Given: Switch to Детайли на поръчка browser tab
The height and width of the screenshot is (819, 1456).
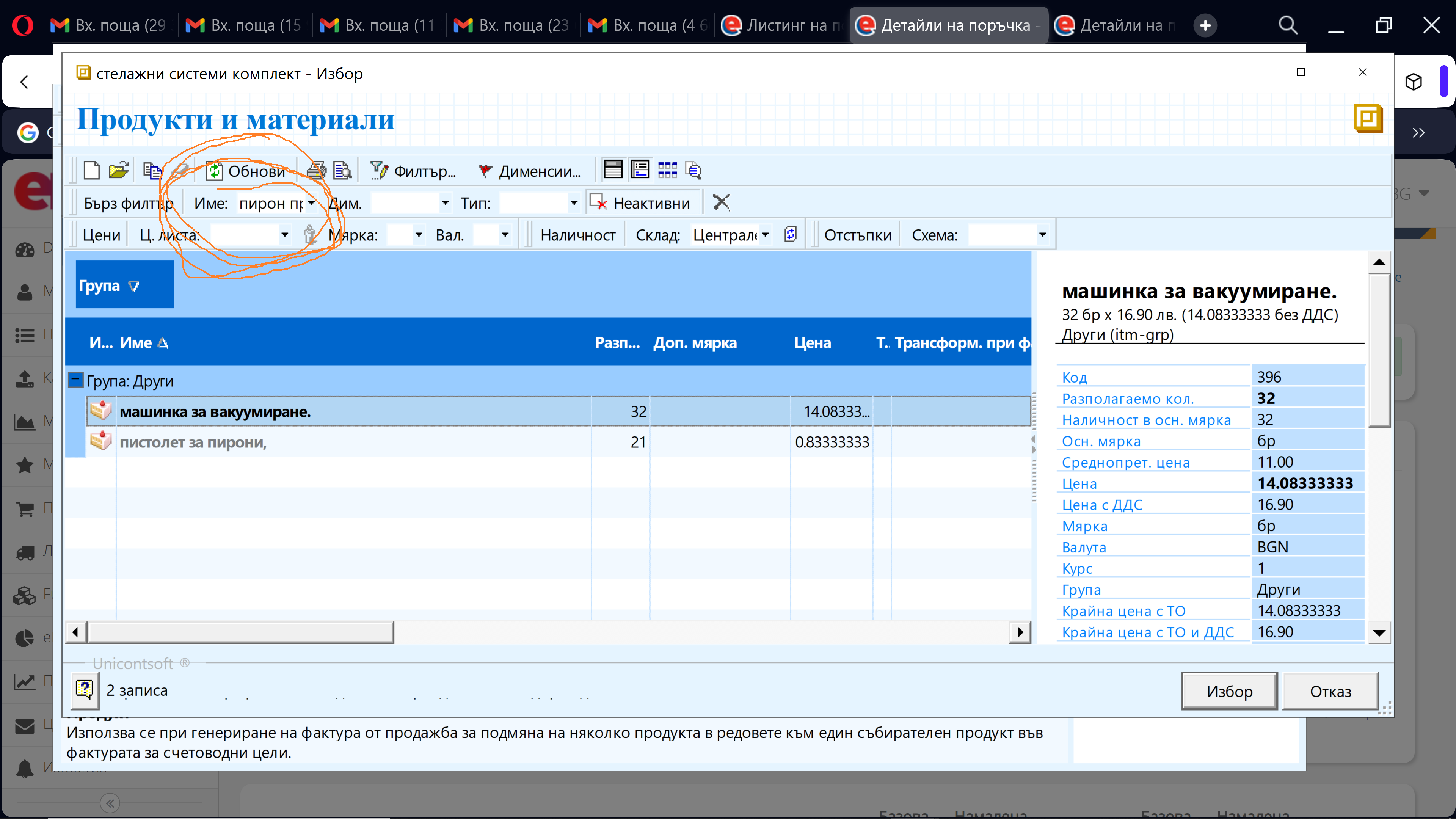Looking at the screenshot, I should tap(948, 25).
